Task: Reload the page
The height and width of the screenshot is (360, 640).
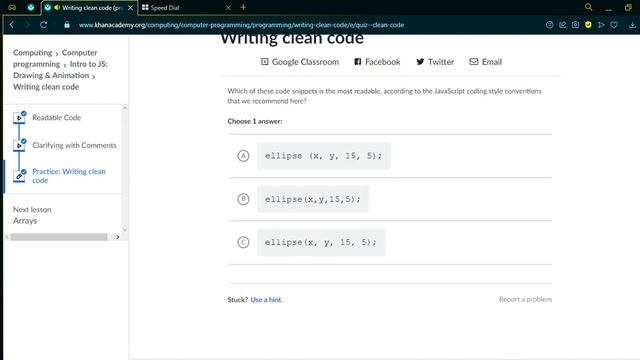Action: pyautogui.click(x=43, y=24)
